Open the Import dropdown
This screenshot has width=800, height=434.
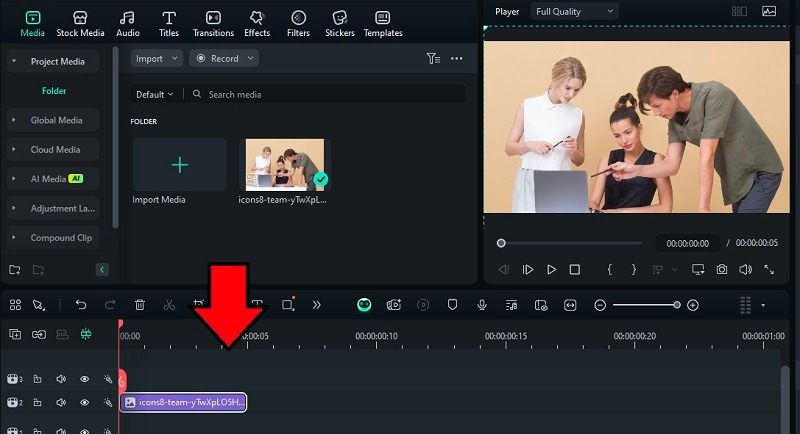coord(156,59)
